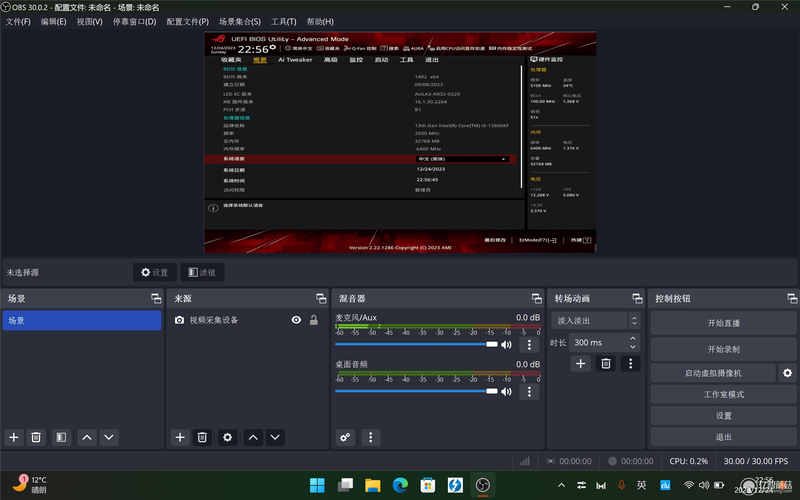Mute the 麦克风/Aux audio channel
800x500 pixels.
(x=506, y=344)
